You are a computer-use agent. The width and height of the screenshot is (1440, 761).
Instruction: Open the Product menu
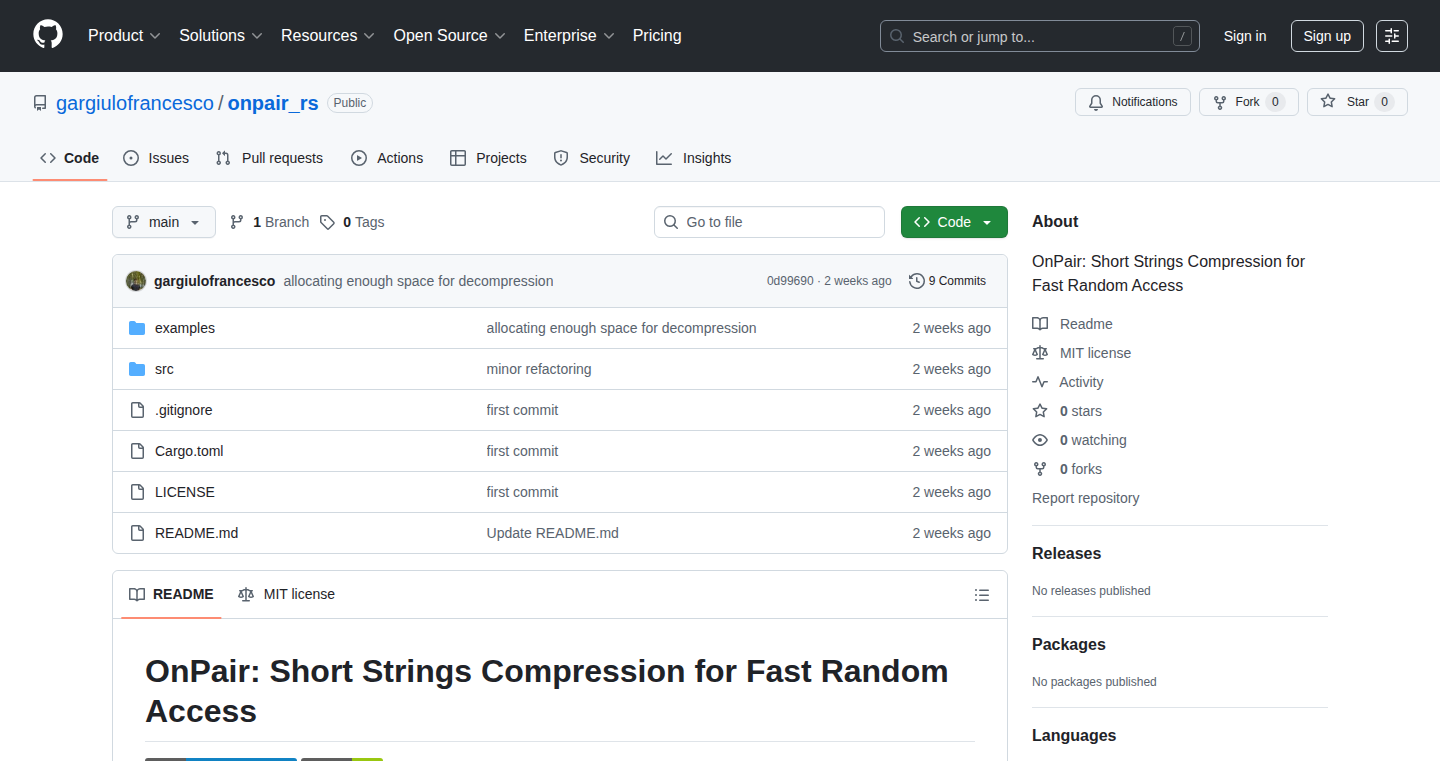click(x=124, y=35)
